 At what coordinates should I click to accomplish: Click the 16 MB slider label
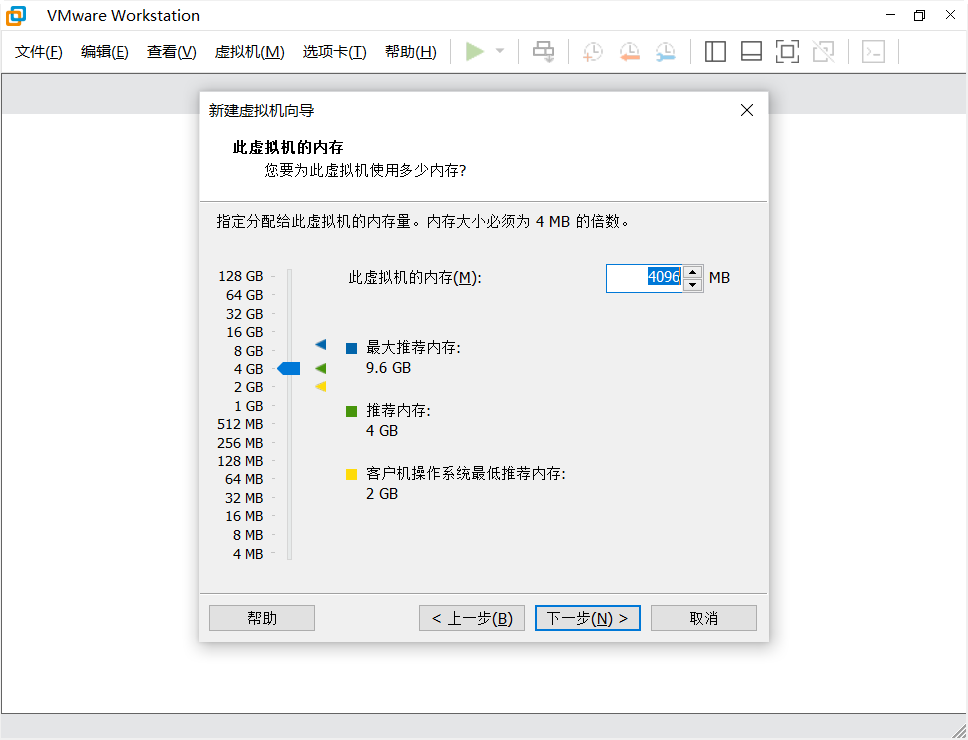point(244,516)
